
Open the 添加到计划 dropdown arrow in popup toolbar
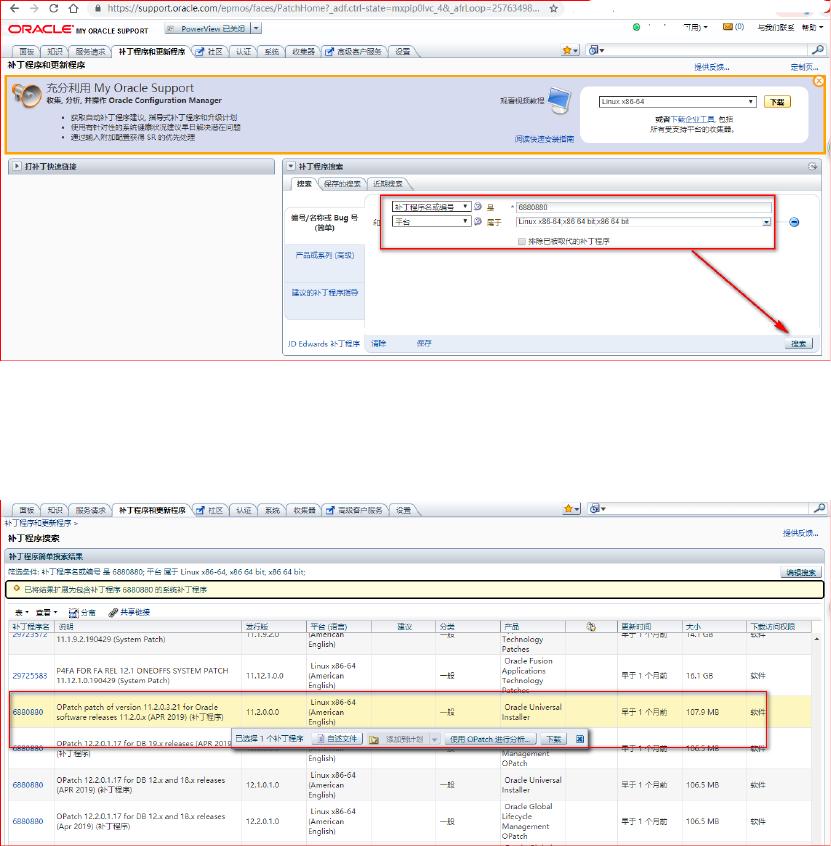[x=434, y=739]
